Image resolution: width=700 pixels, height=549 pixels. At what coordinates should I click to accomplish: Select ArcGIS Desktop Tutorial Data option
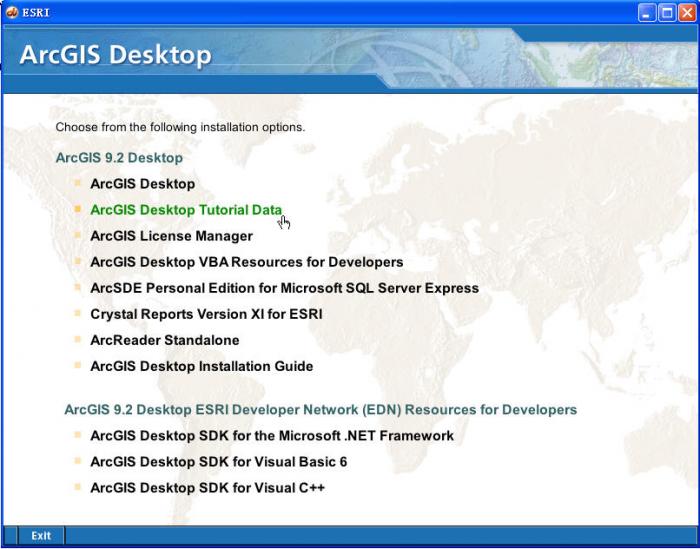click(x=185, y=210)
